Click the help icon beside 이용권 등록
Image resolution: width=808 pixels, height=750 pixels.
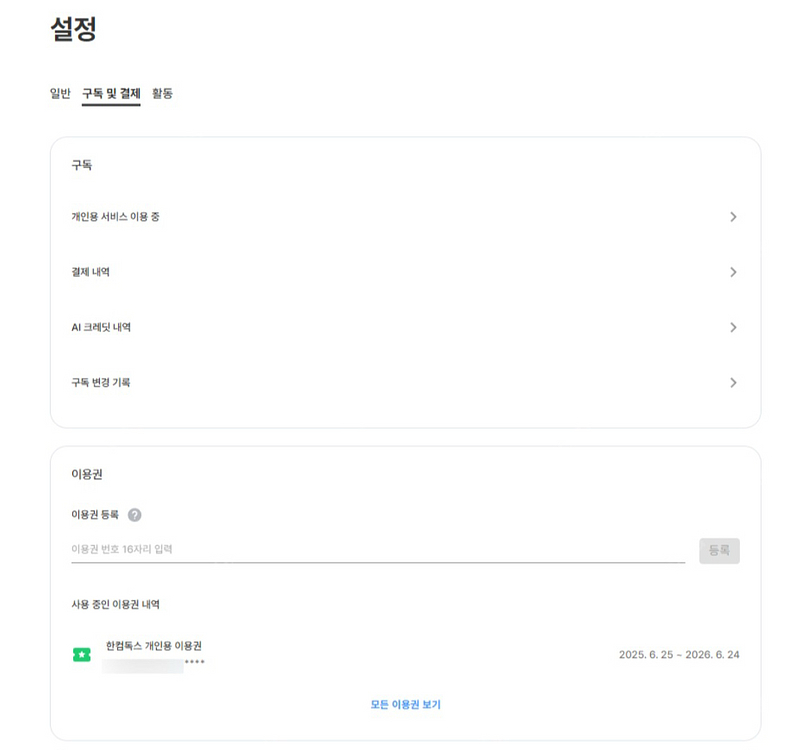135,515
